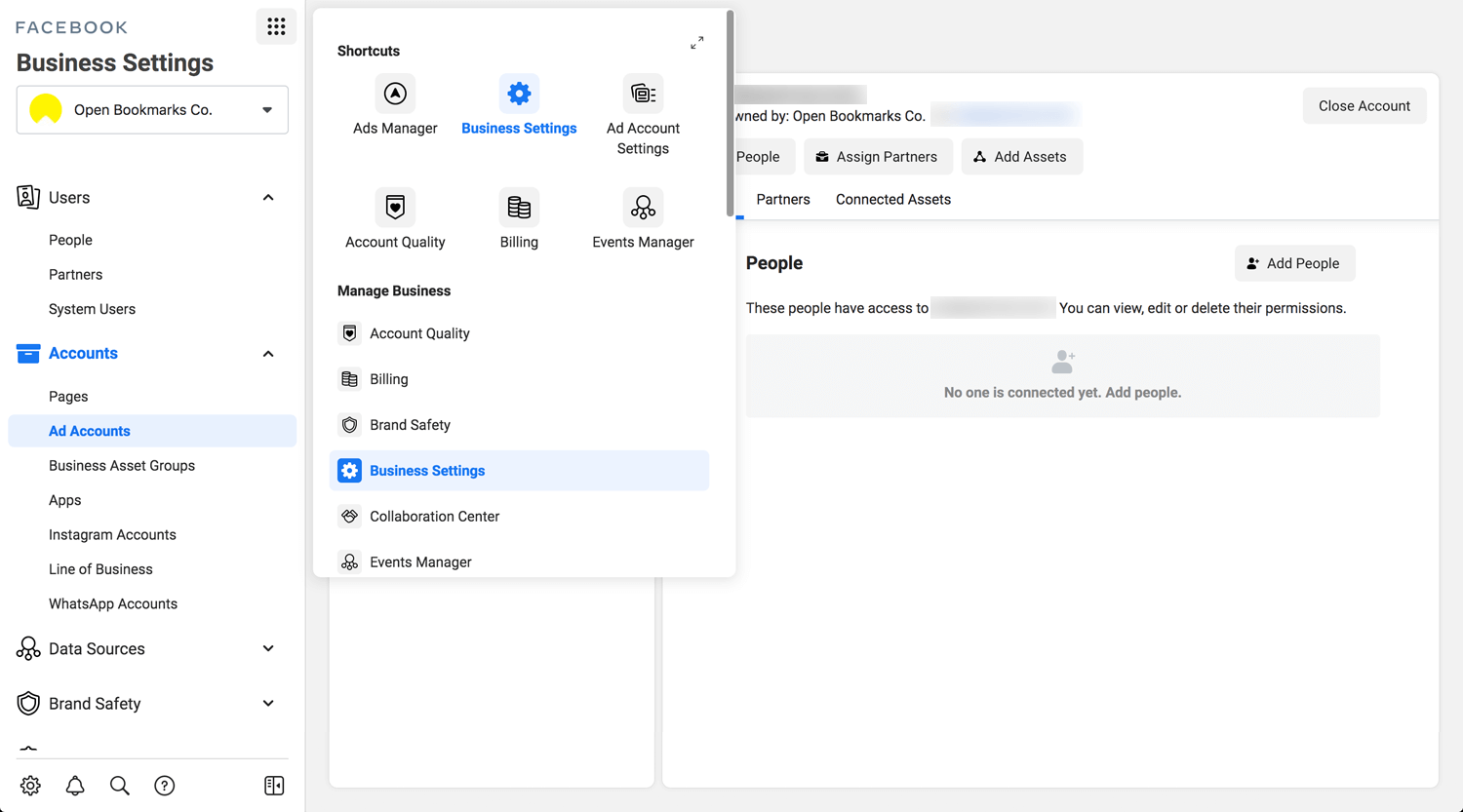
Task: Open Pages under Accounts
Action: [68, 397]
